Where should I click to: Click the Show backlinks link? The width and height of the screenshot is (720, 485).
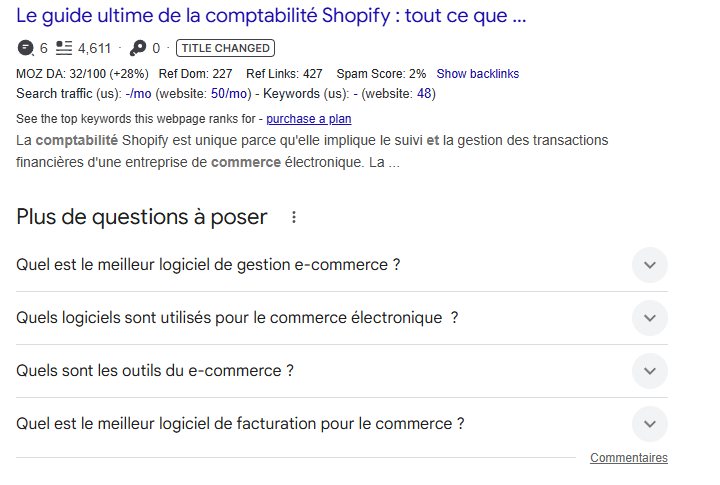click(x=478, y=74)
